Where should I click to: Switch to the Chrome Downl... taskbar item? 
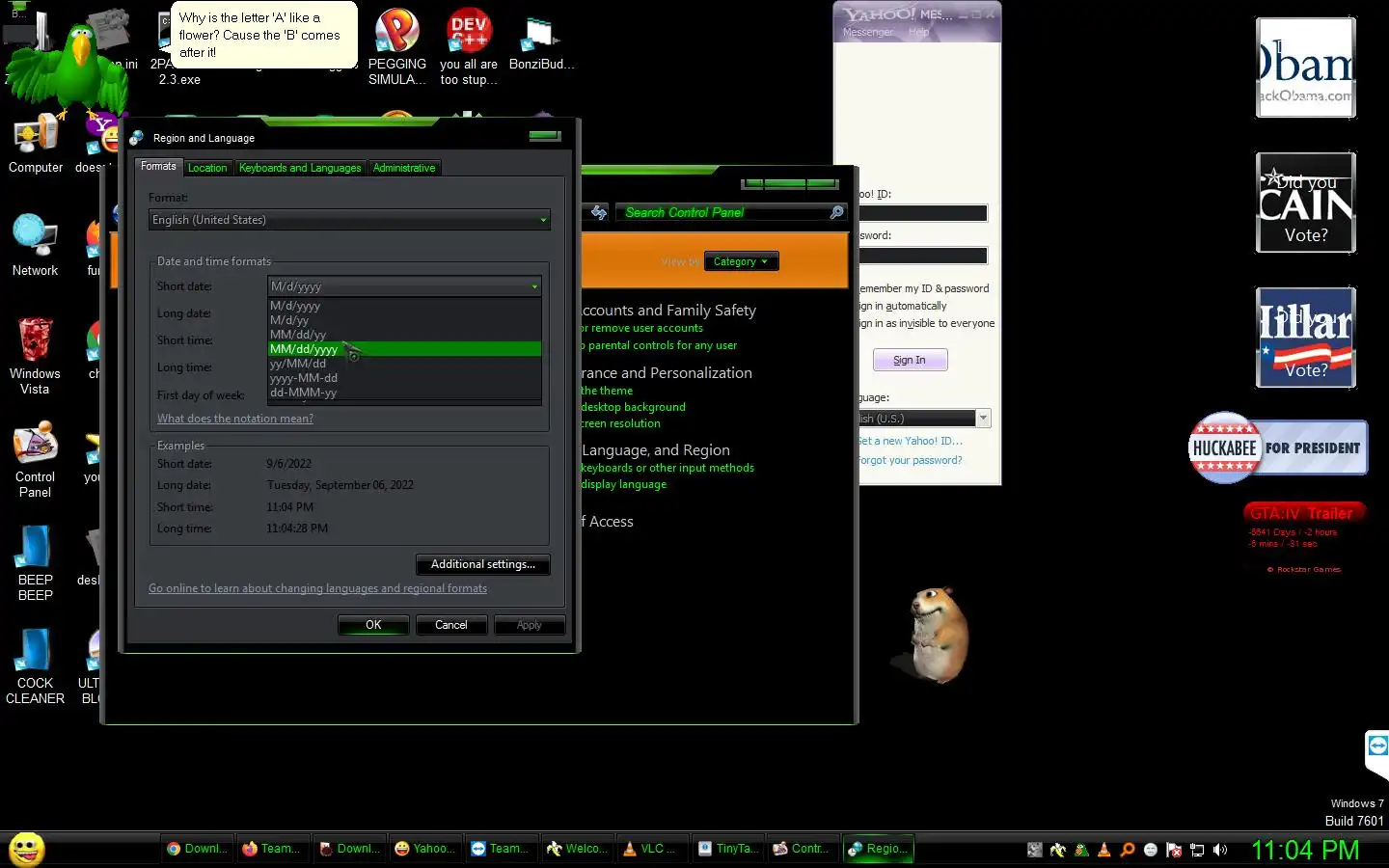pos(198,849)
